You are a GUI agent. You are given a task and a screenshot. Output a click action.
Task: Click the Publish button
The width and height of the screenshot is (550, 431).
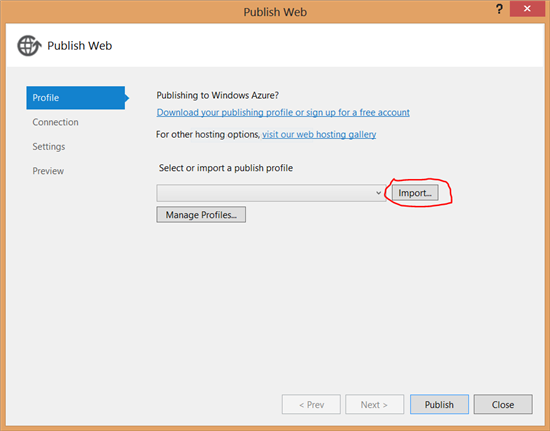tap(439, 404)
